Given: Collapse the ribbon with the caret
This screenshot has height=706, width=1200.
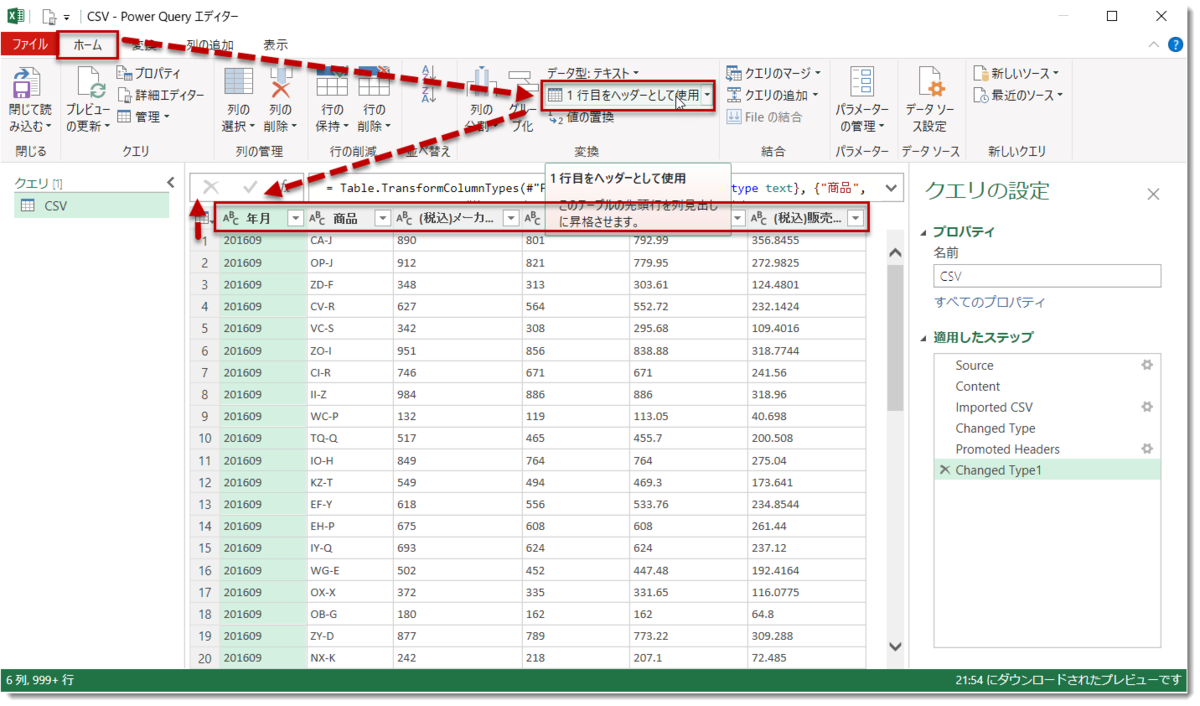Looking at the screenshot, I should 1154,45.
